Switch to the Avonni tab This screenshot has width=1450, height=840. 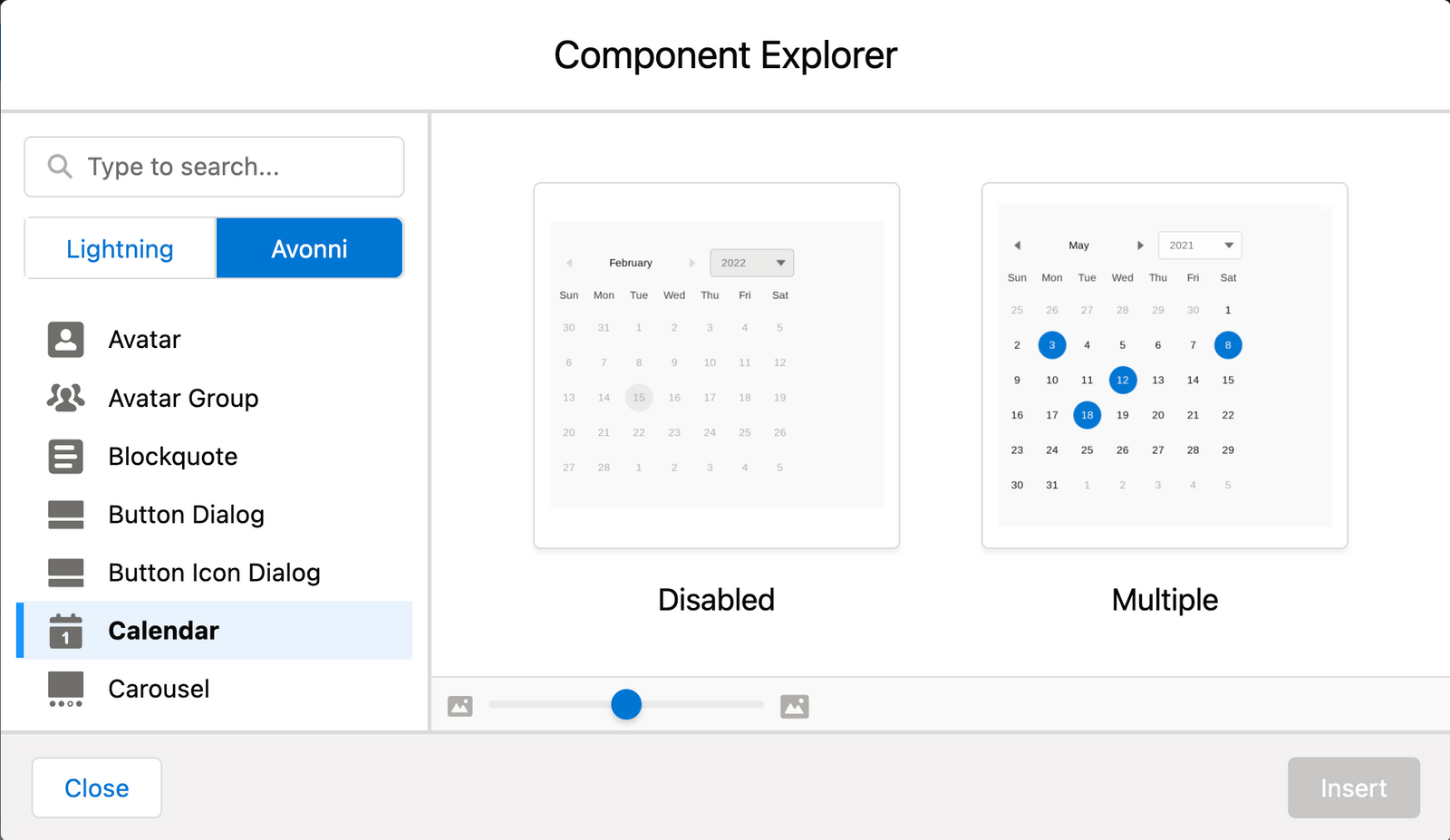click(309, 247)
